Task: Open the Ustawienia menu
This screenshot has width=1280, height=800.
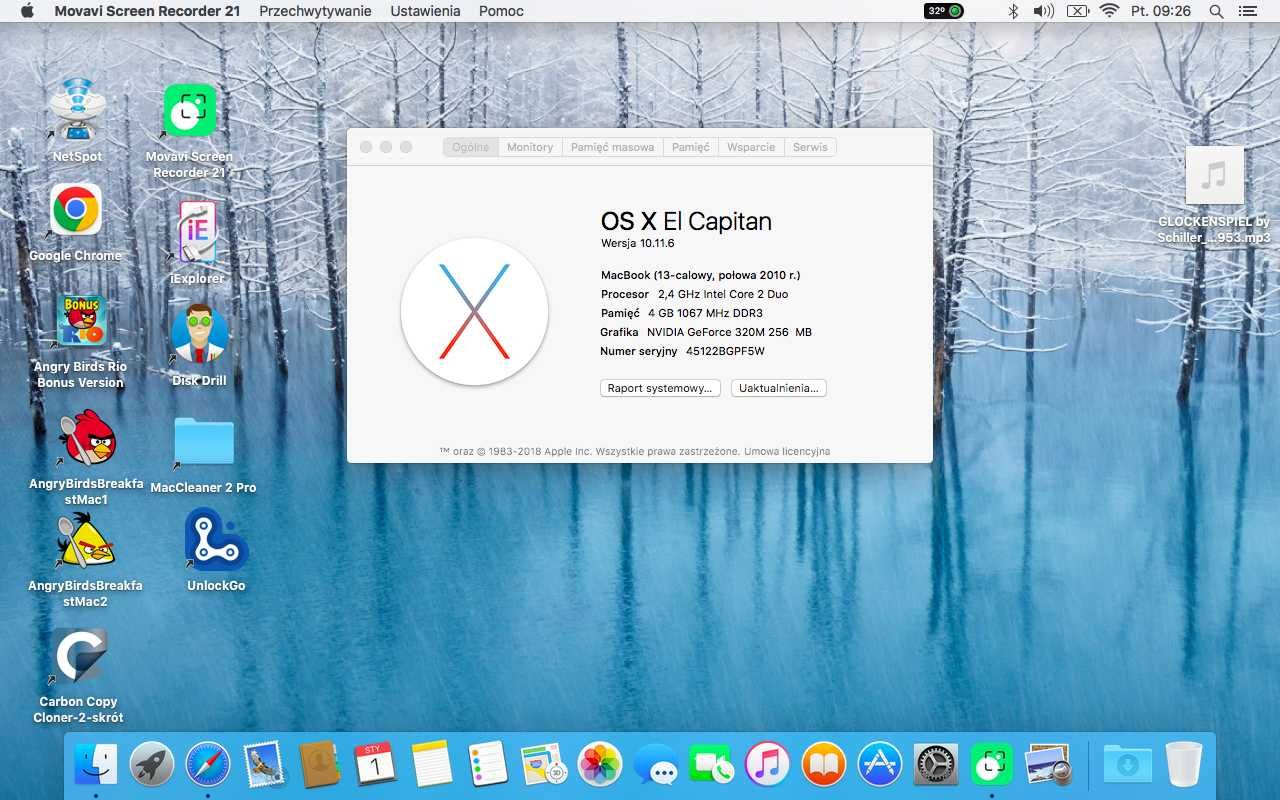Action: pos(425,11)
